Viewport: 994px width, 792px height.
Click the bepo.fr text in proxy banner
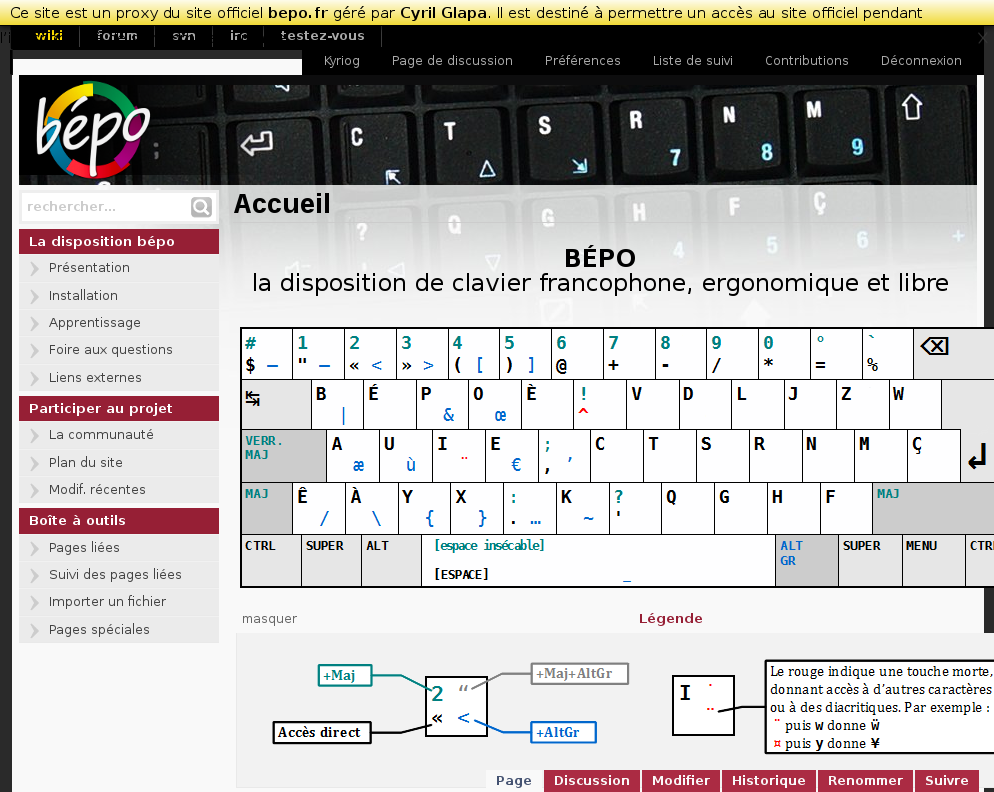298,13
